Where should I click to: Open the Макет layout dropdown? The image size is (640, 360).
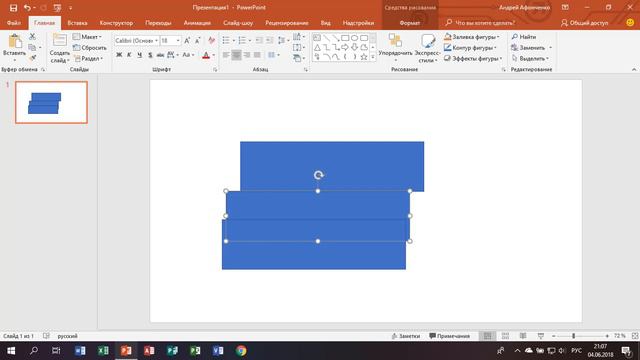tap(87, 37)
